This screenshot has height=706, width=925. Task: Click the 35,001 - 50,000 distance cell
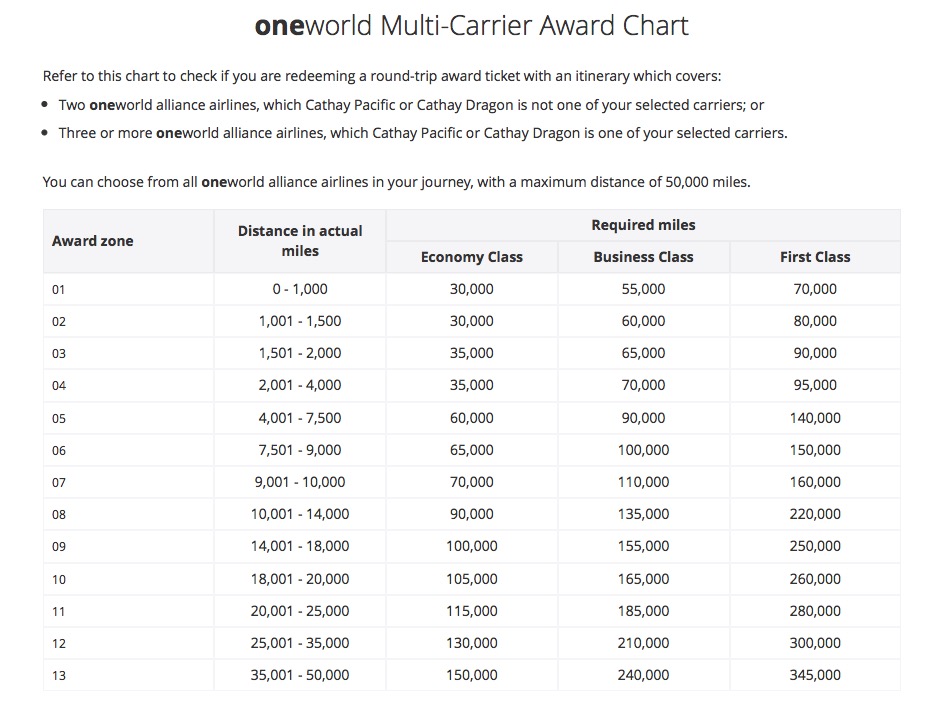(x=300, y=675)
